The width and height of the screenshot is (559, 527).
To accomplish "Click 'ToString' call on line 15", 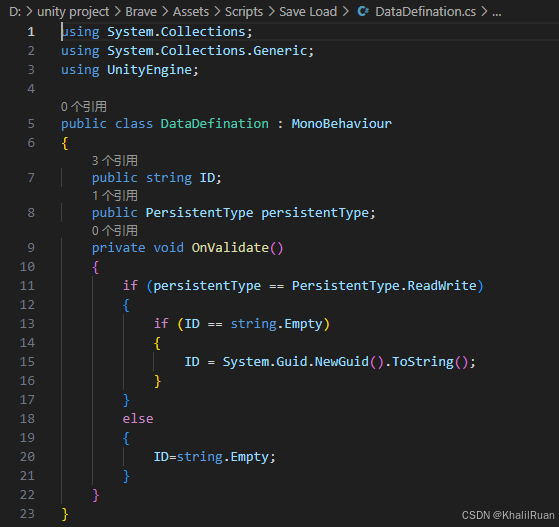I will click(422, 362).
